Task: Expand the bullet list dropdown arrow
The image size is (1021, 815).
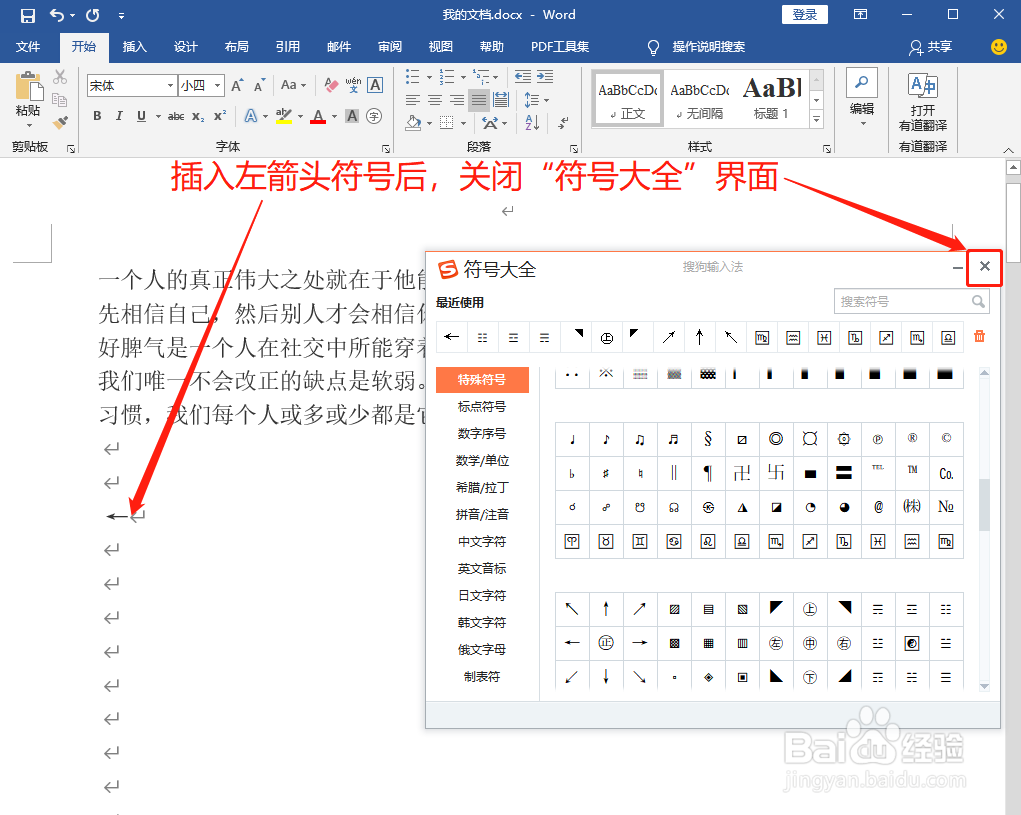Action: 429,77
